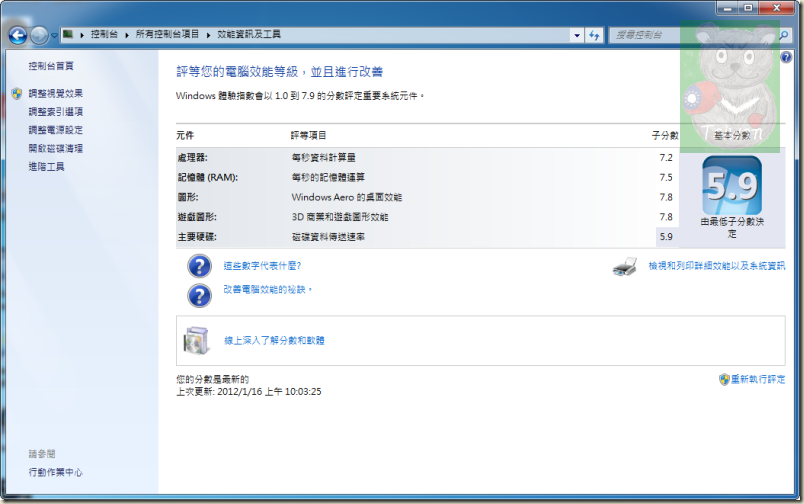Click 主要硬碟 subscore 5.9 cell
The width and height of the screenshot is (804, 504).
coord(667,237)
